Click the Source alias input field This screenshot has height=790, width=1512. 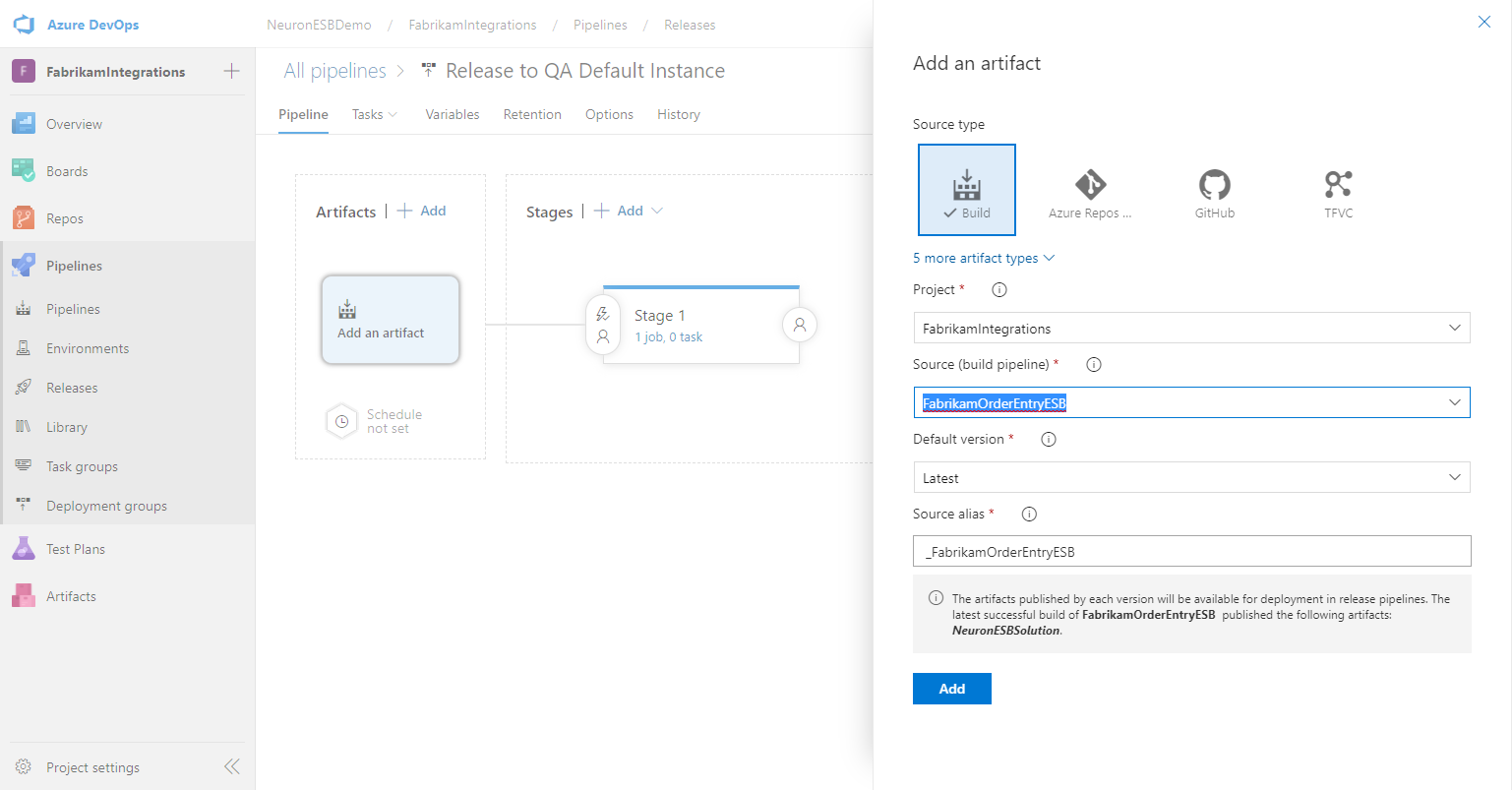click(1192, 551)
